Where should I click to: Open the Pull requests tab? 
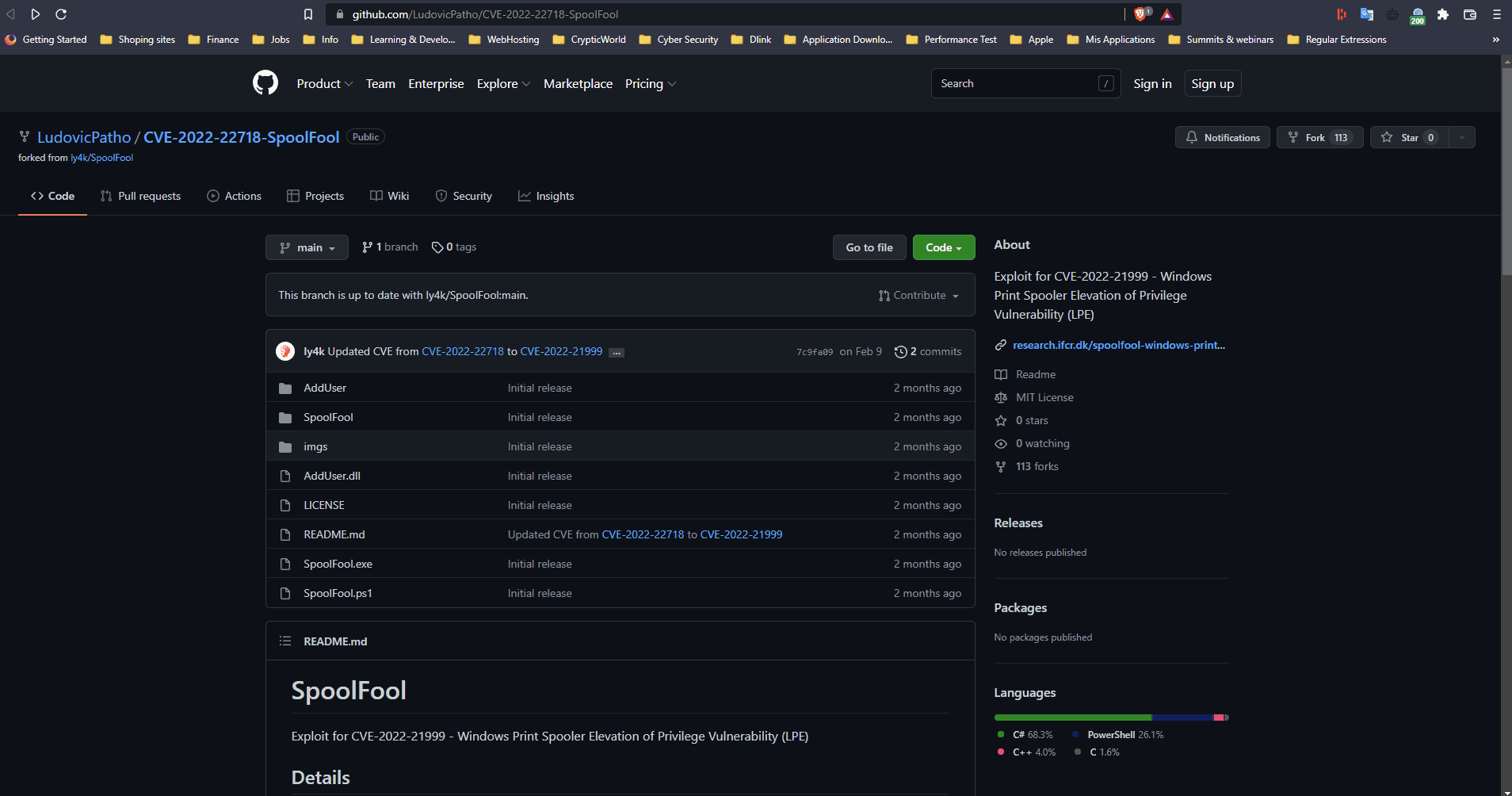click(140, 196)
